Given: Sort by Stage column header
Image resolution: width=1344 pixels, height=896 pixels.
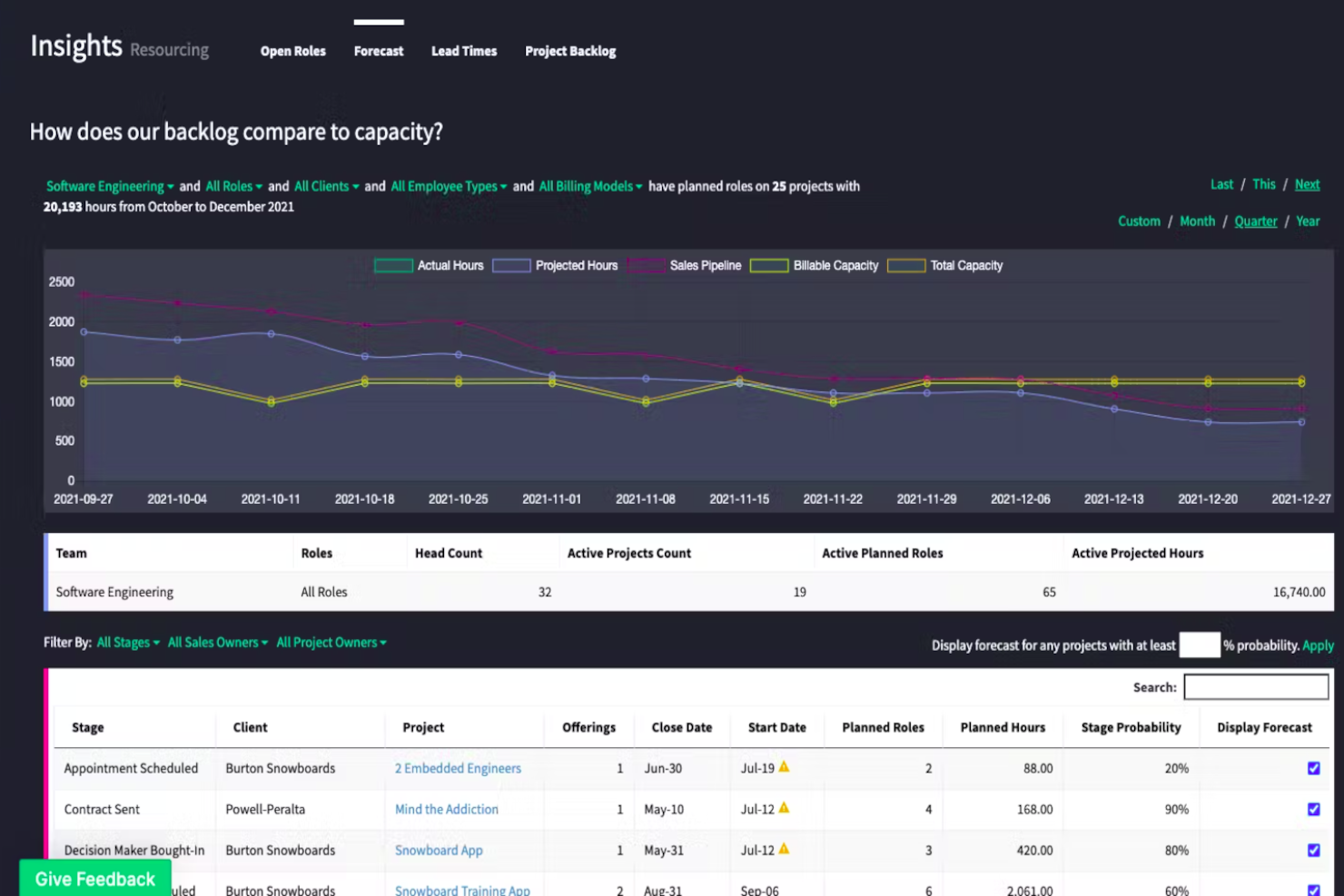Looking at the screenshot, I should point(87,727).
